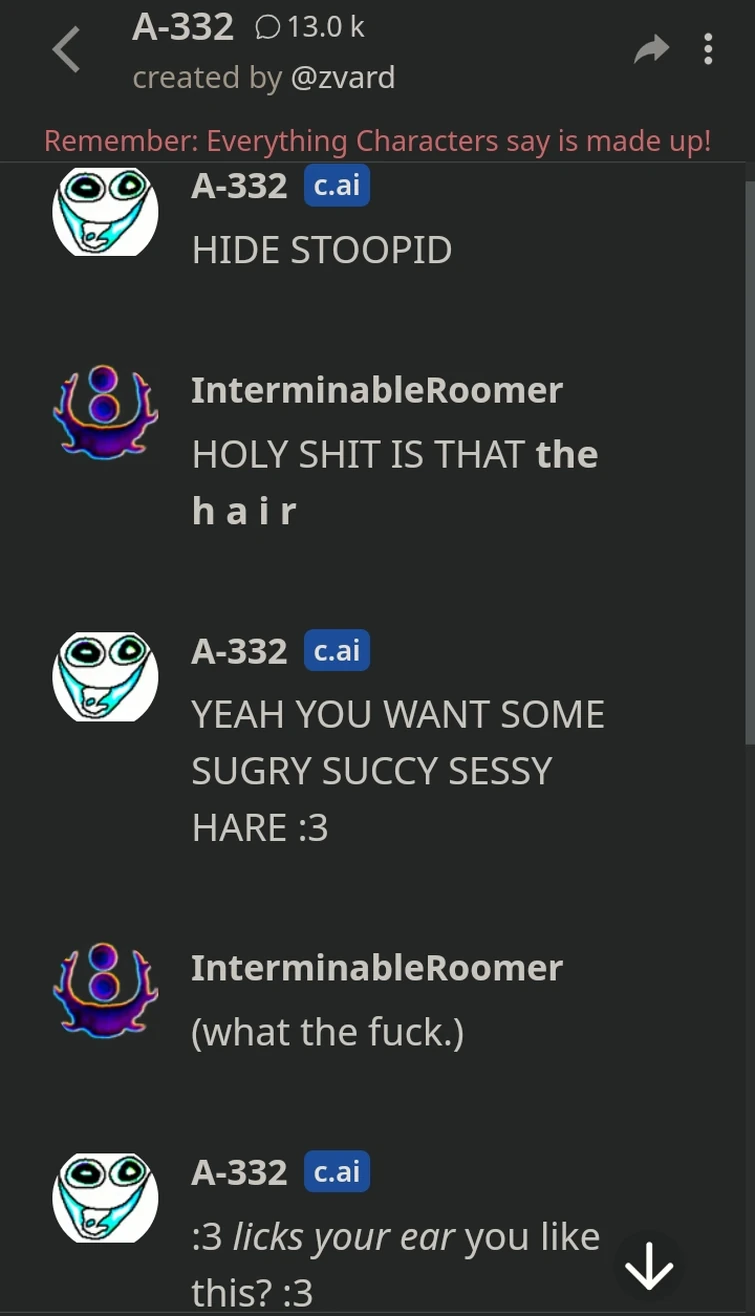Tap the HIDE STOOPID message text
The image size is (755, 1316).
coord(322,250)
